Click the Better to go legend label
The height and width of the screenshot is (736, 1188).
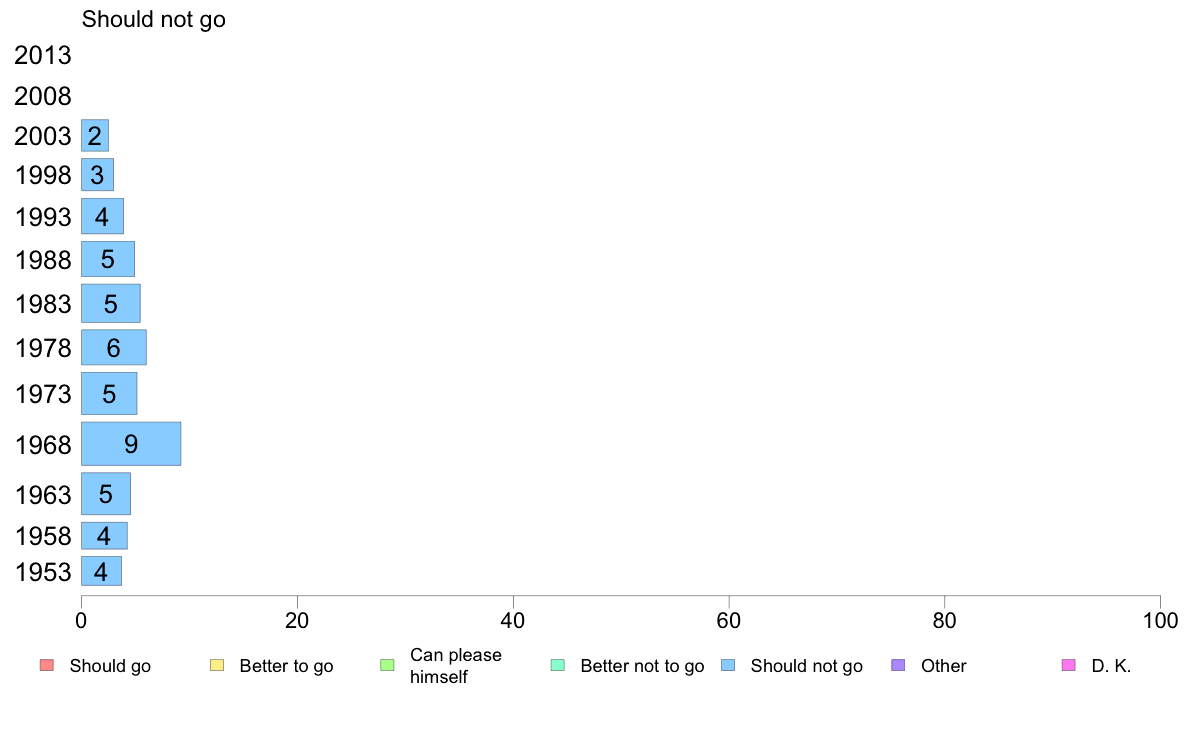pos(286,666)
